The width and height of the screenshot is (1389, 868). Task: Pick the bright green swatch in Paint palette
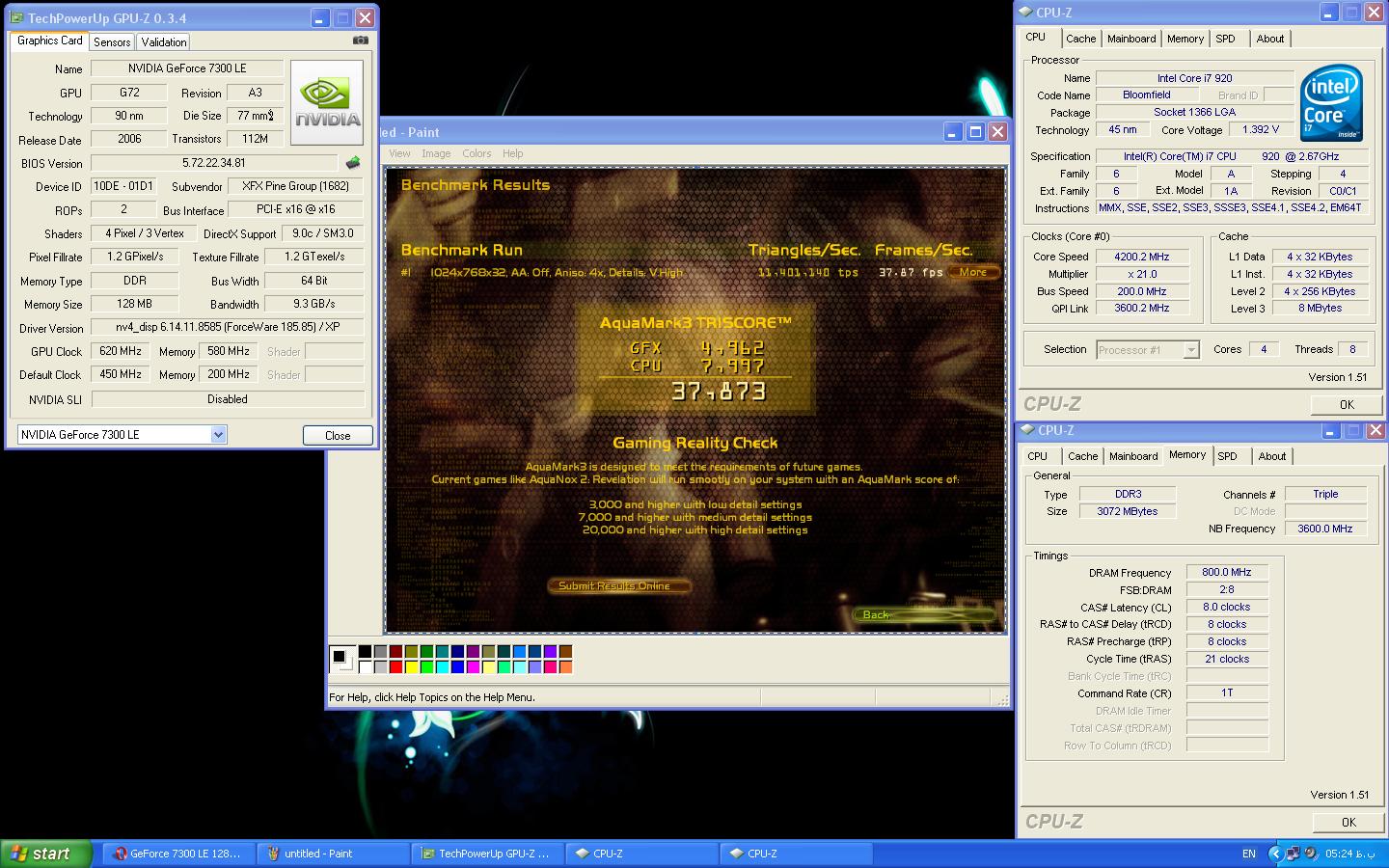[427, 666]
